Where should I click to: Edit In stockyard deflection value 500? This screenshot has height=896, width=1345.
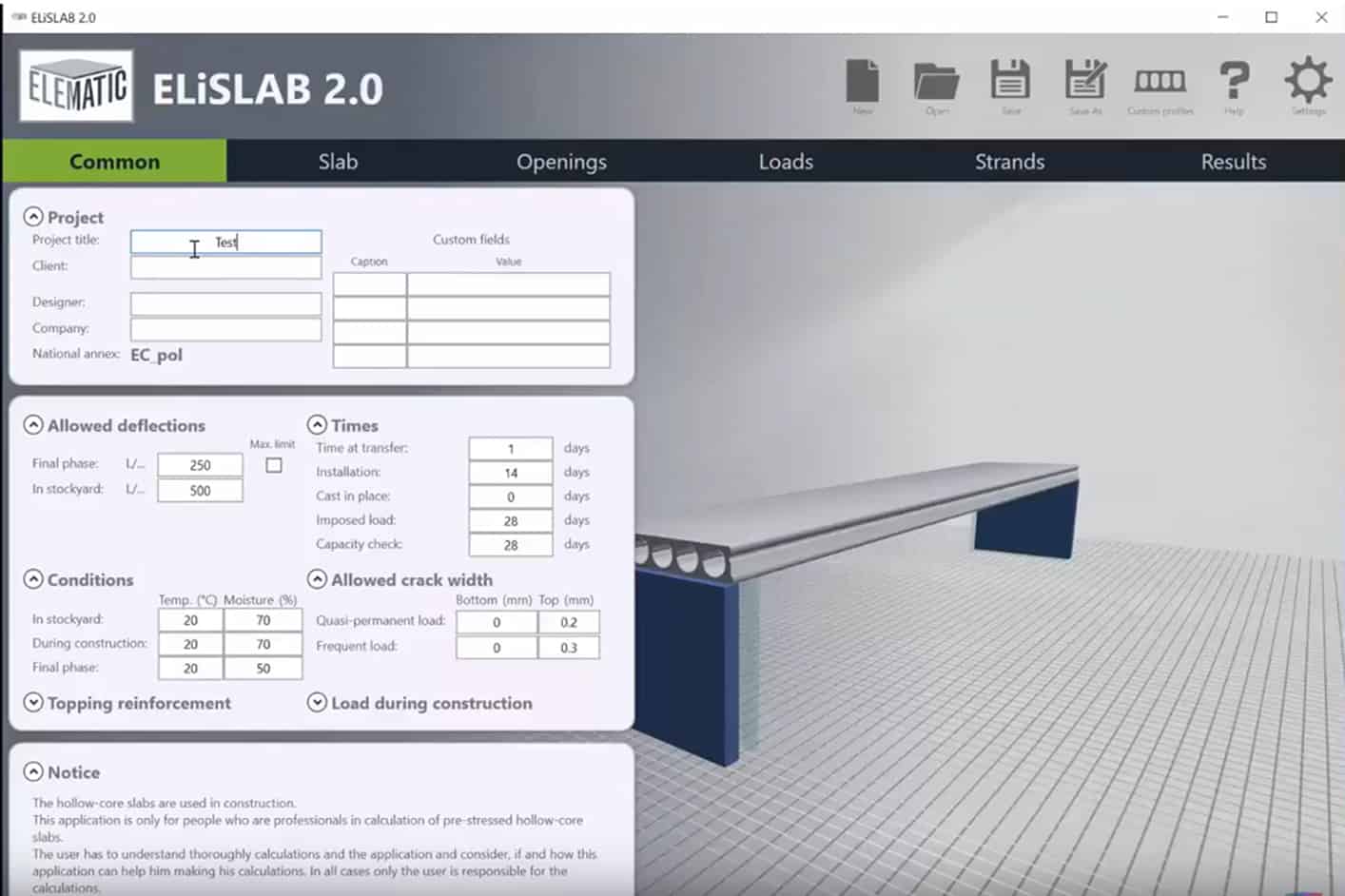pos(200,491)
